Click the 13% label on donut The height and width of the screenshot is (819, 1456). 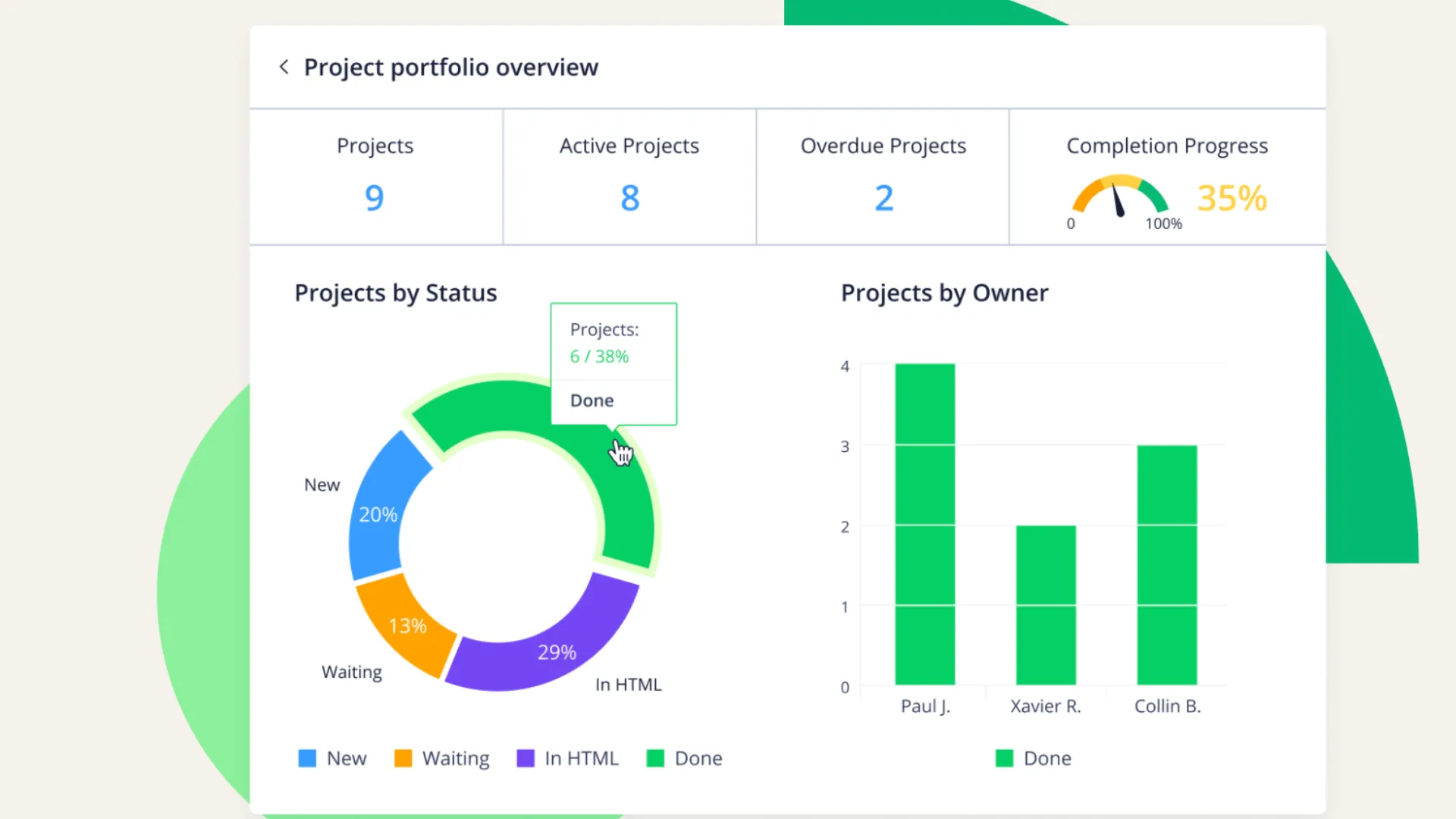click(x=407, y=626)
